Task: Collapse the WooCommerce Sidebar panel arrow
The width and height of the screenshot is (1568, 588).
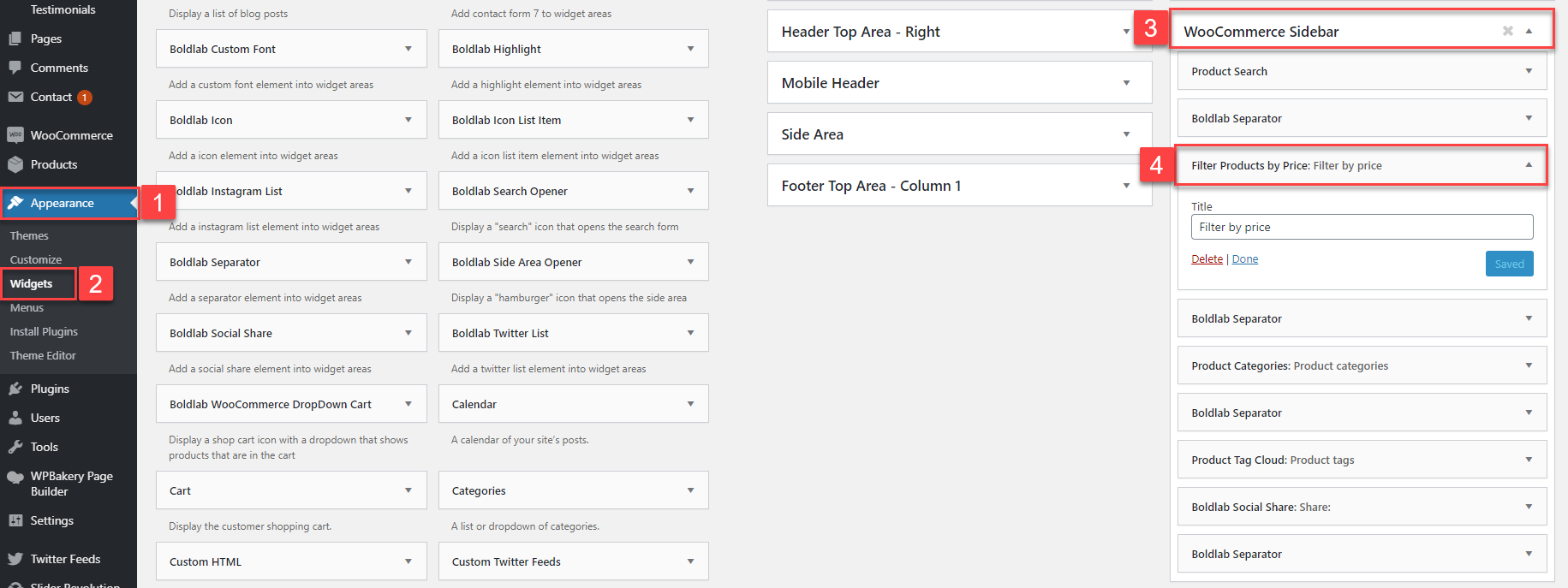Action: 1529,31
